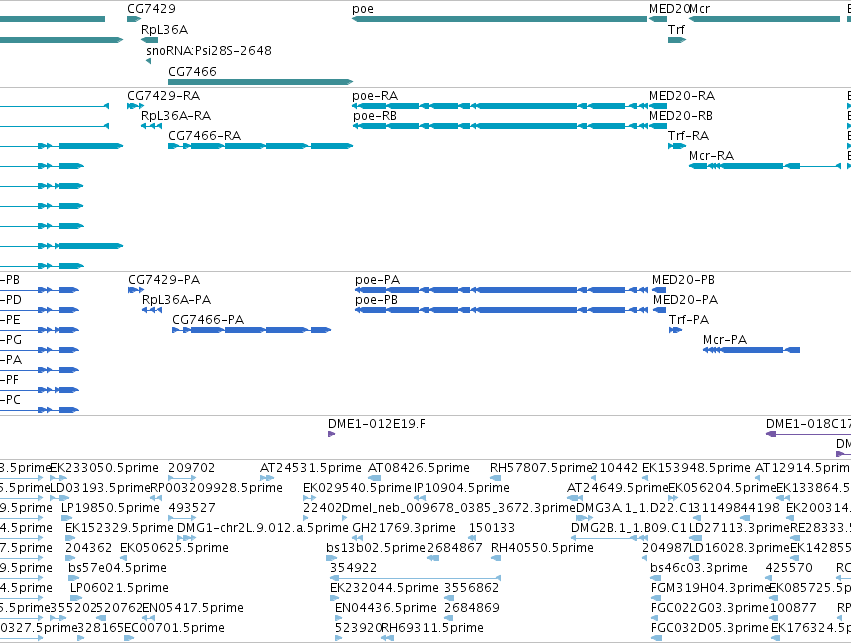Select RH40550.5prime EST label

point(542,548)
